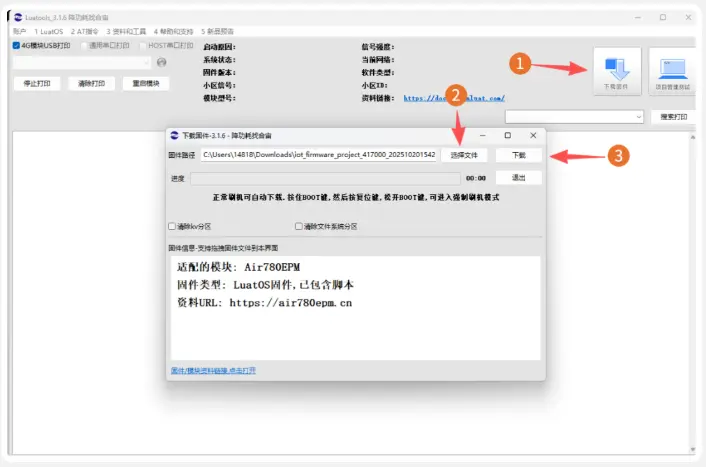
Task: Click the 00:00 elapsed time label
Action: click(x=475, y=178)
